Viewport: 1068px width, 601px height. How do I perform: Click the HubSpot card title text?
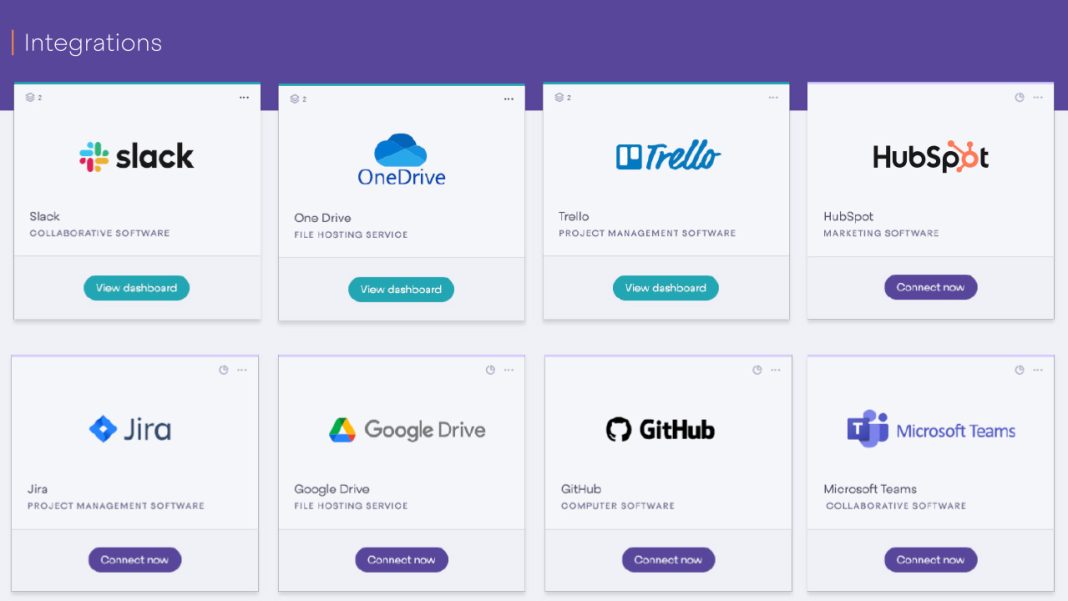click(848, 216)
